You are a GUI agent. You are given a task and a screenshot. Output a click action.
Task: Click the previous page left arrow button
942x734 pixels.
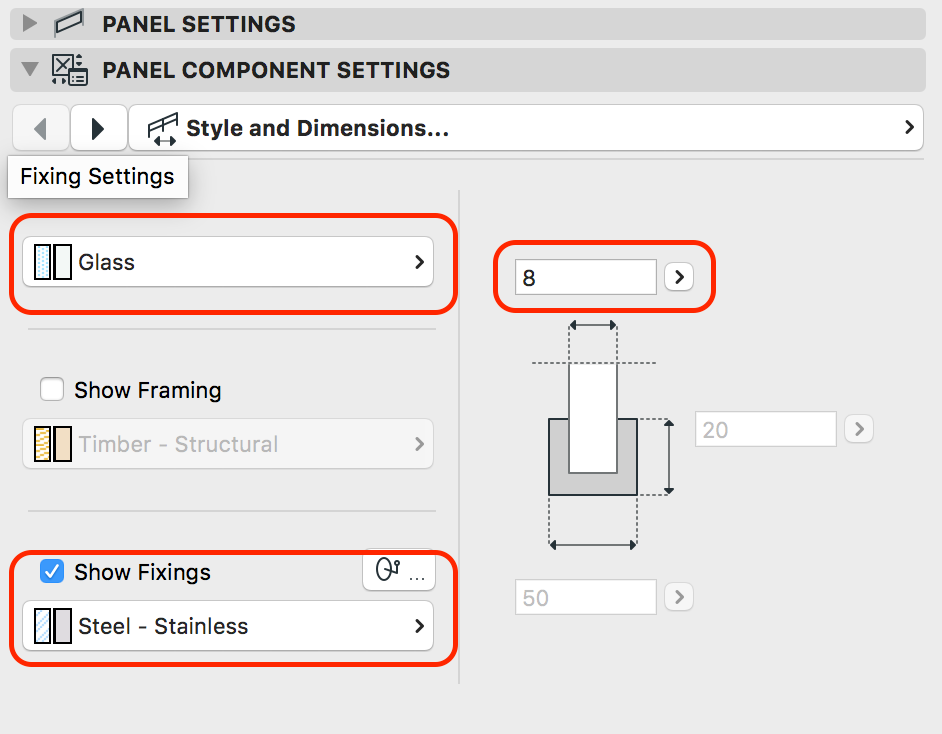pos(40,128)
